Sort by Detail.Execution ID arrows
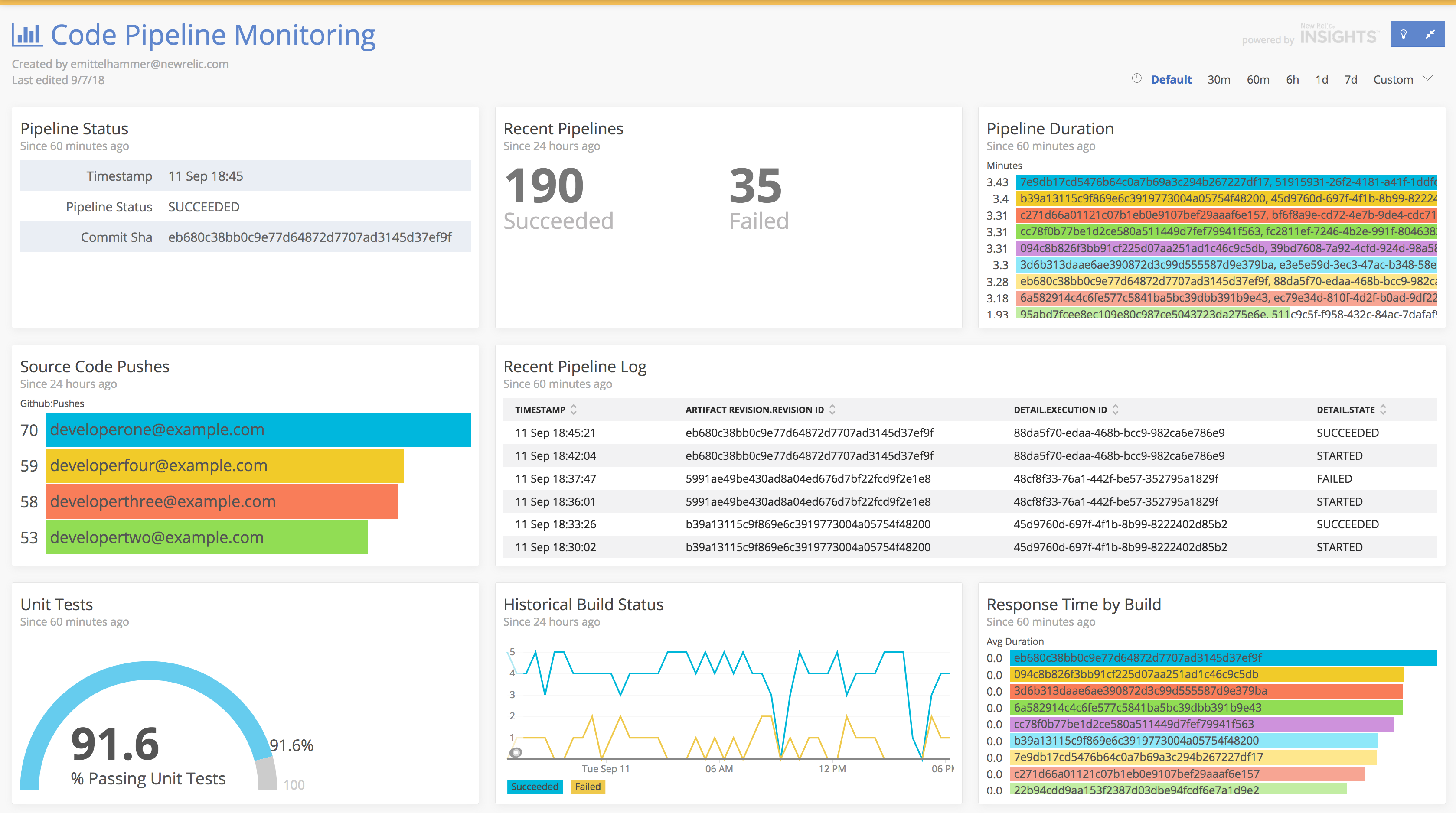Screen dimensions: 1456x813 click(x=1115, y=410)
